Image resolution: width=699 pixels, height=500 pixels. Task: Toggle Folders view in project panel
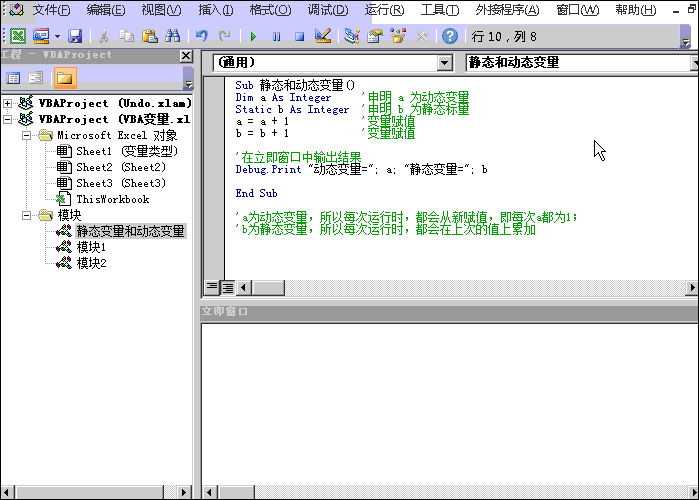coord(65,78)
